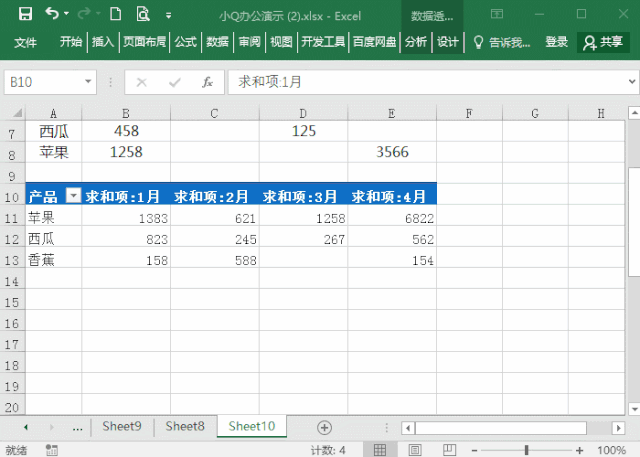
Task: Switch to the 公式 ribbon tab
Action: point(186,42)
